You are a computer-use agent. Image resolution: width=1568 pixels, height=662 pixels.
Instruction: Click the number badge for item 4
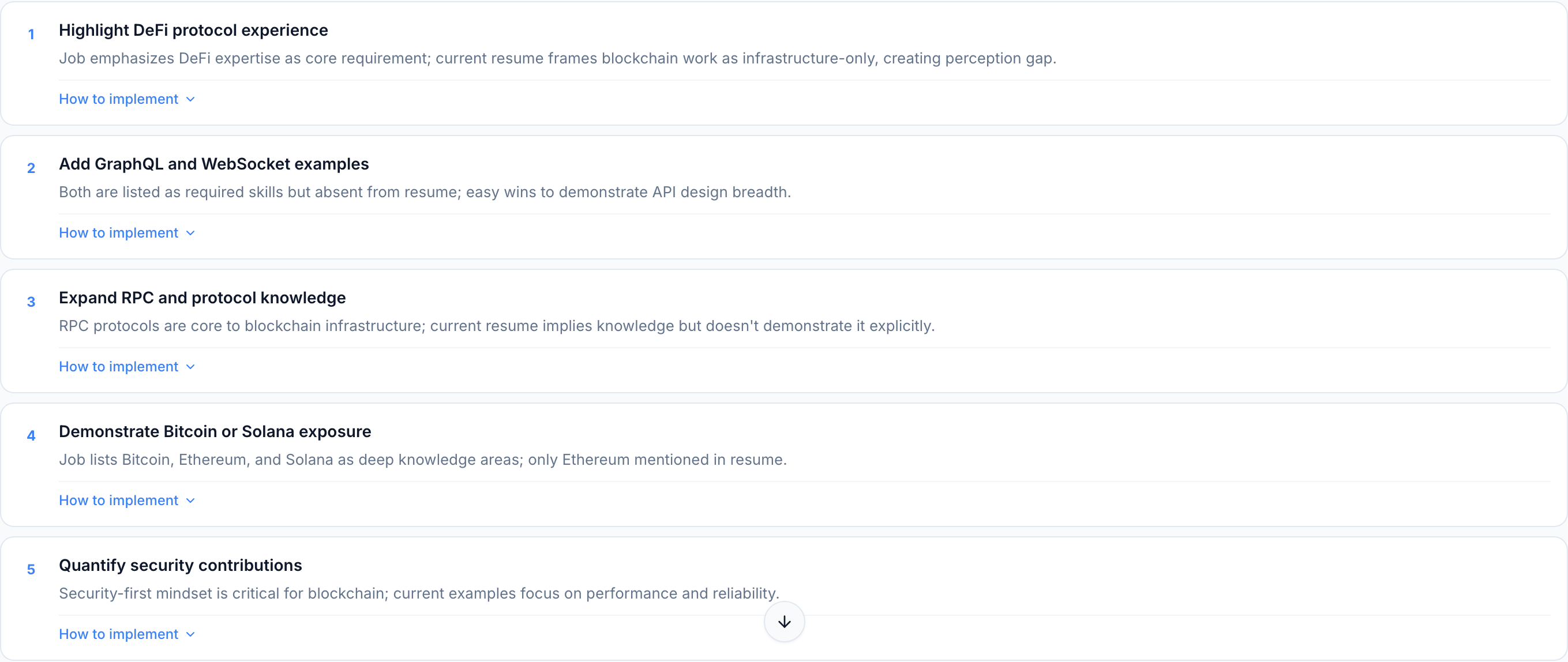click(31, 435)
